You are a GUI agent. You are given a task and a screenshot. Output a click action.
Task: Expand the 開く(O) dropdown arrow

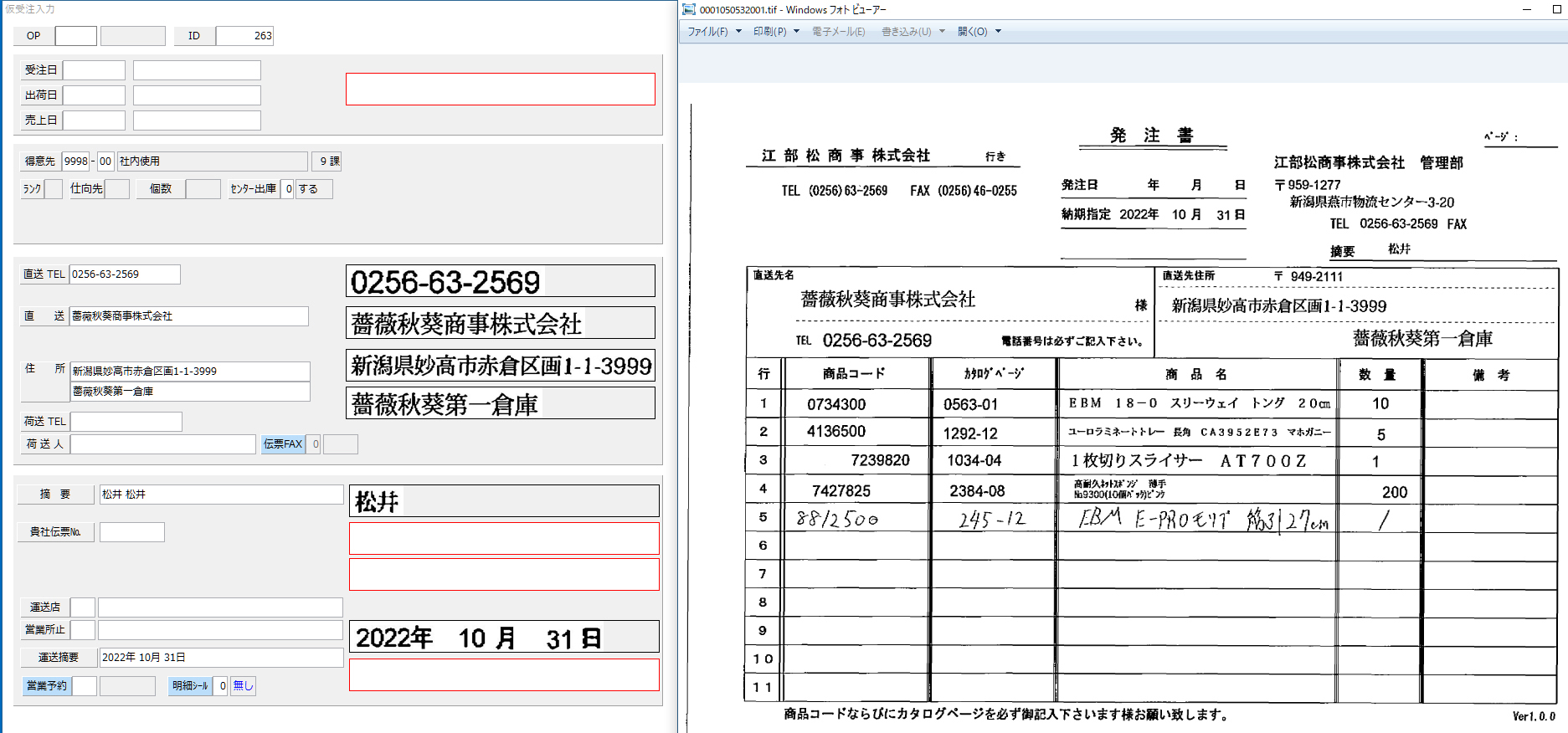click(998, 32)
